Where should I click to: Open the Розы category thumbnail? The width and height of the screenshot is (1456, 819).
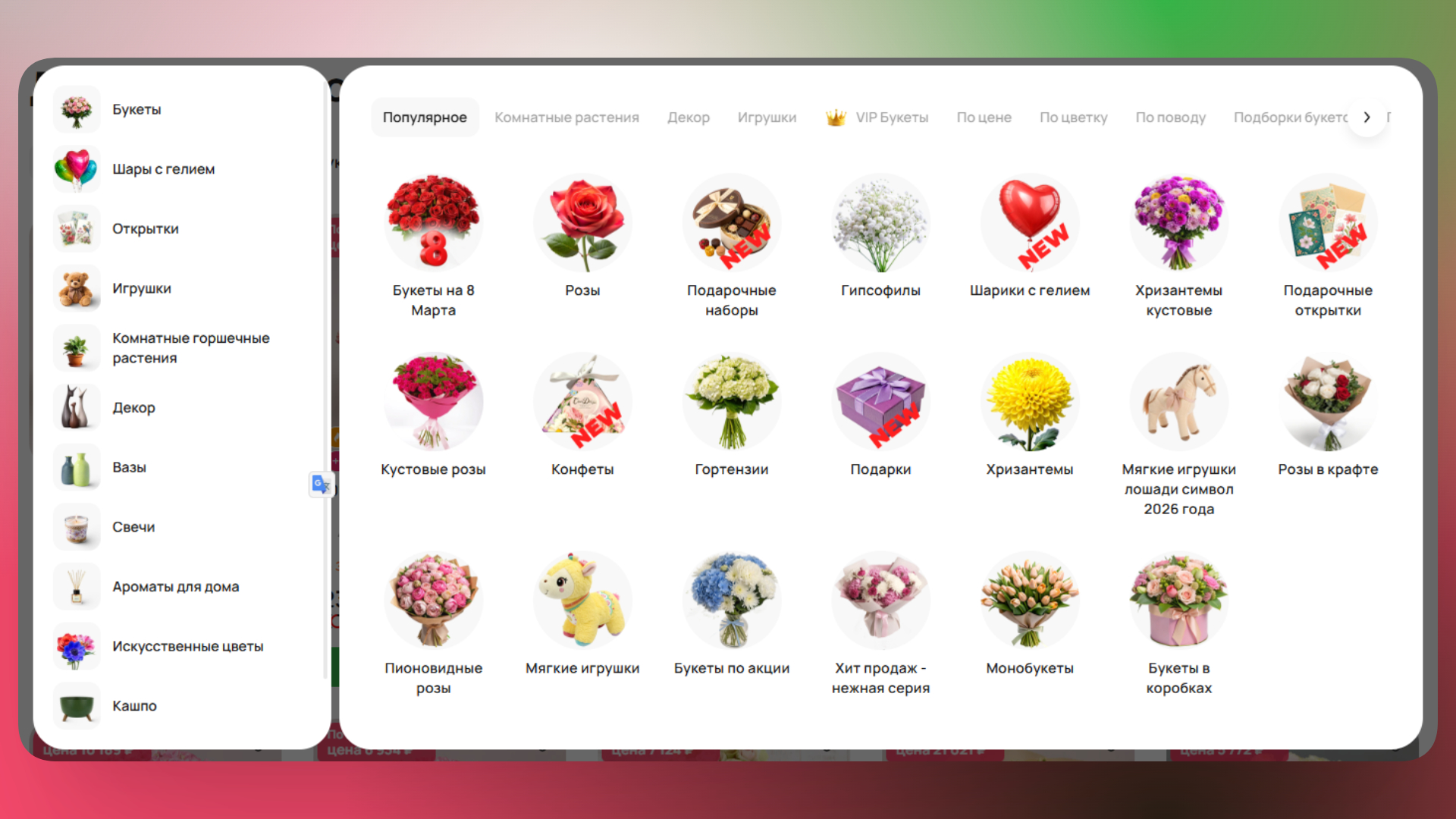pos(582,223)
